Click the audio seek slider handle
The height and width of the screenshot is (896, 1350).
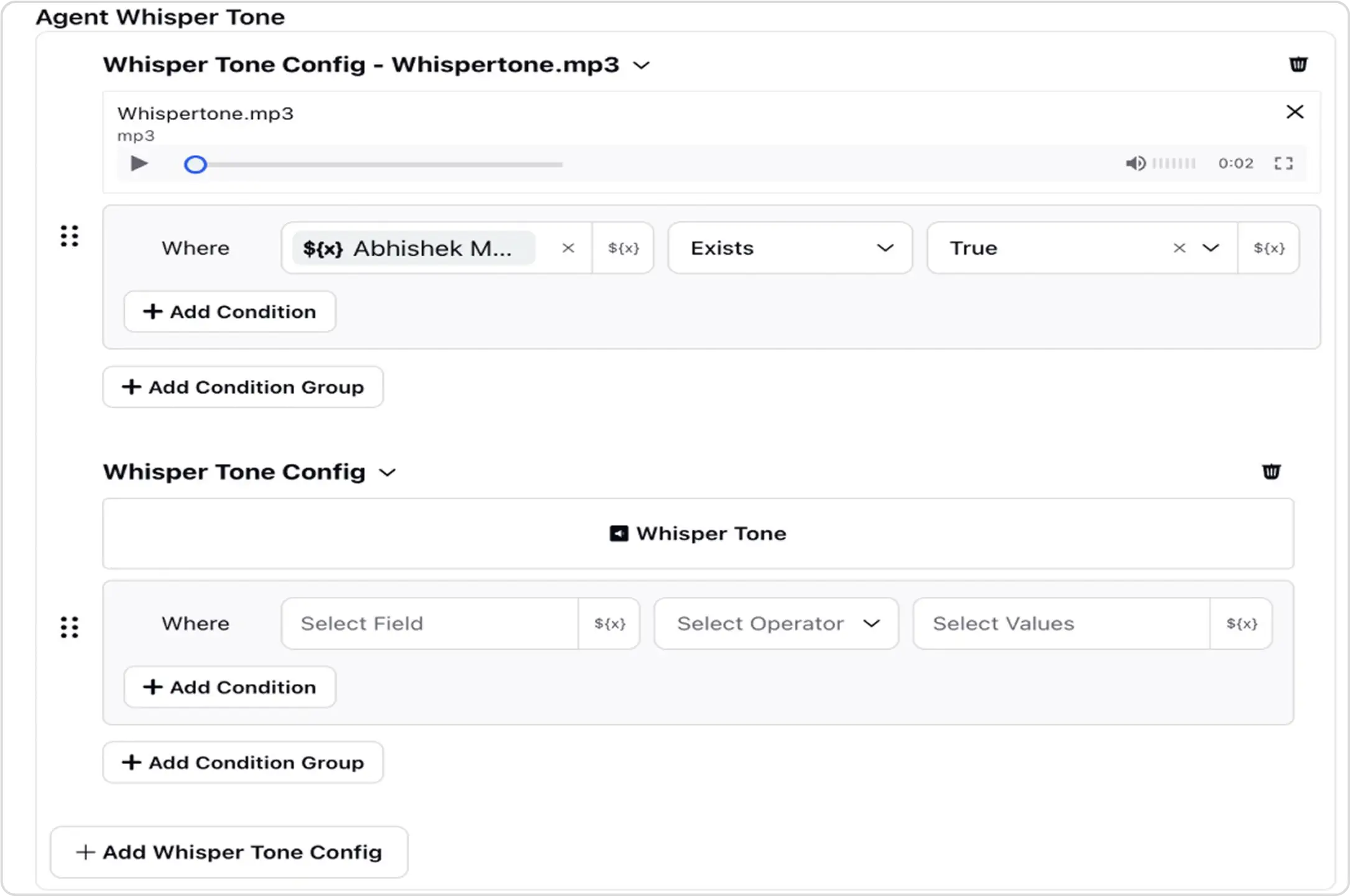click(x=195, y=164)
